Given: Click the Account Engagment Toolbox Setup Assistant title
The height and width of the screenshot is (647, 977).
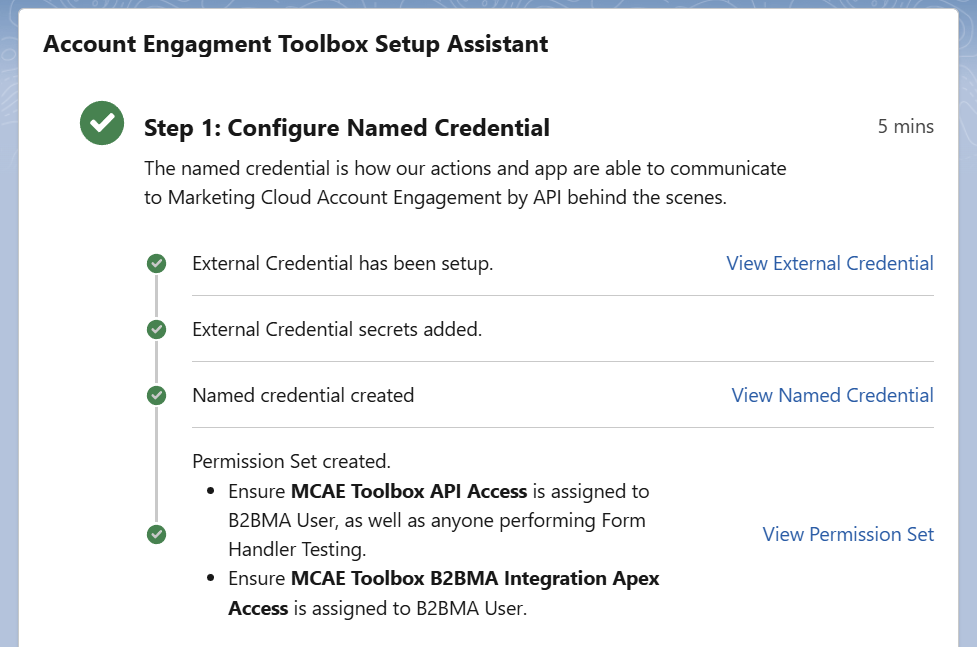Looking at the screenshot, I should (x=296, y=44).
